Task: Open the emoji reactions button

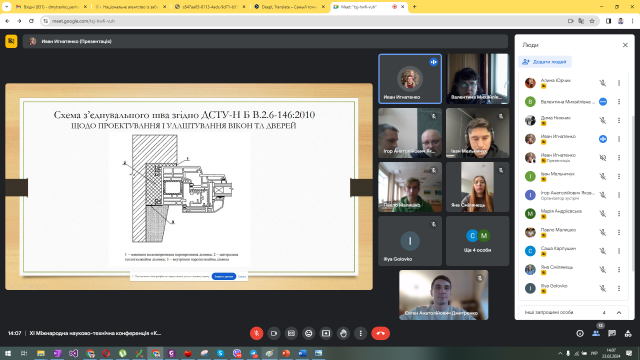Action: point(309,333)
